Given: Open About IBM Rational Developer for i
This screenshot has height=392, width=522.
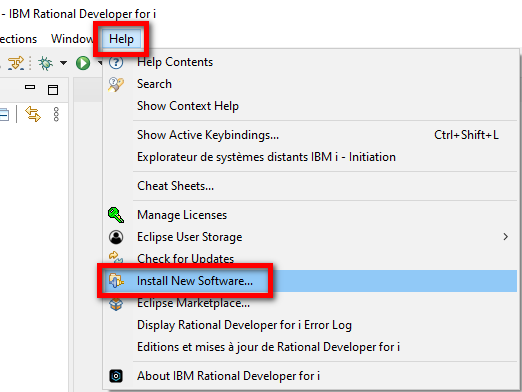Looking at the screenshot, I should [x=228, y=376].
